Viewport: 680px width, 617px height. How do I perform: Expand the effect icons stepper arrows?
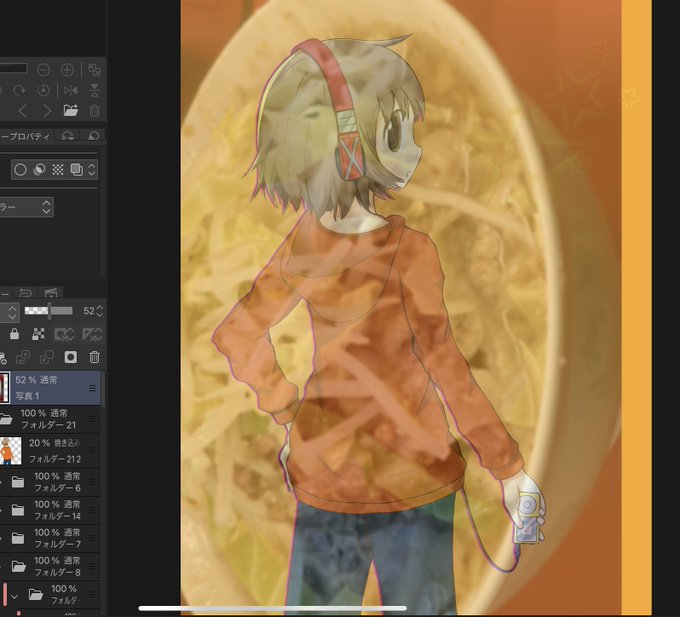coord(92,170)
